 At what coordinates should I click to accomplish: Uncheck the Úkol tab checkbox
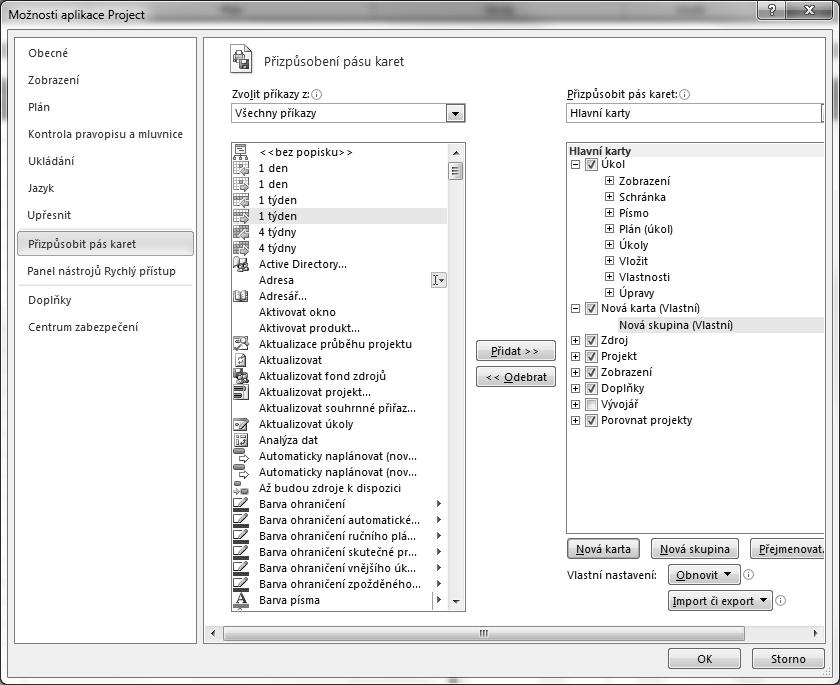coord(591,164)
